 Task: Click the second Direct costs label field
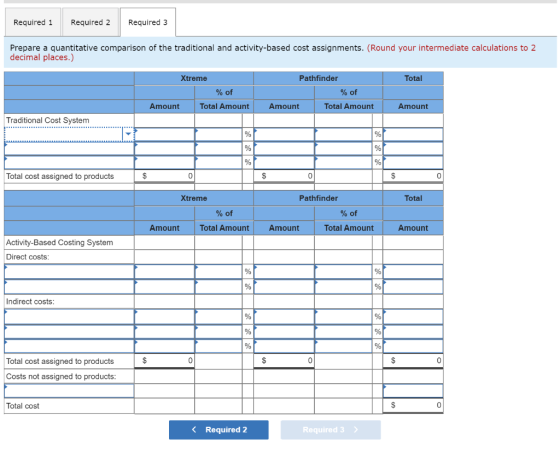pyautogui.click(x=69, y=287)
